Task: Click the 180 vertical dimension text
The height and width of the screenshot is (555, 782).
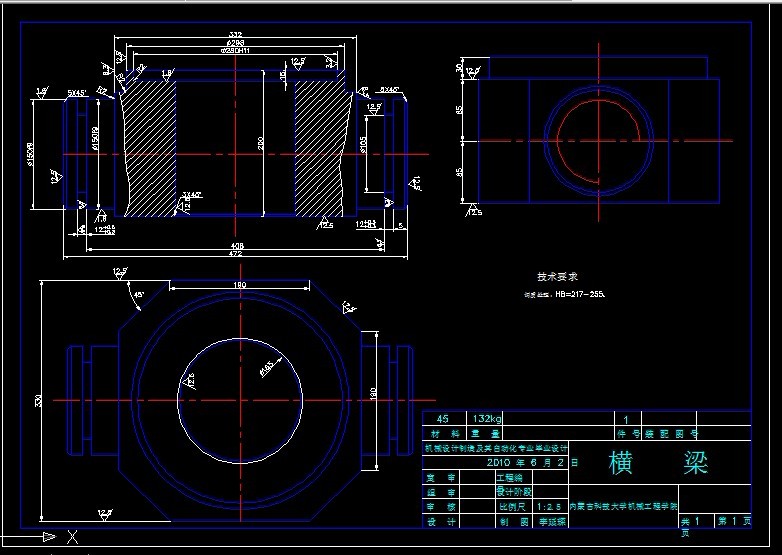Action: (x=373, y=394)
